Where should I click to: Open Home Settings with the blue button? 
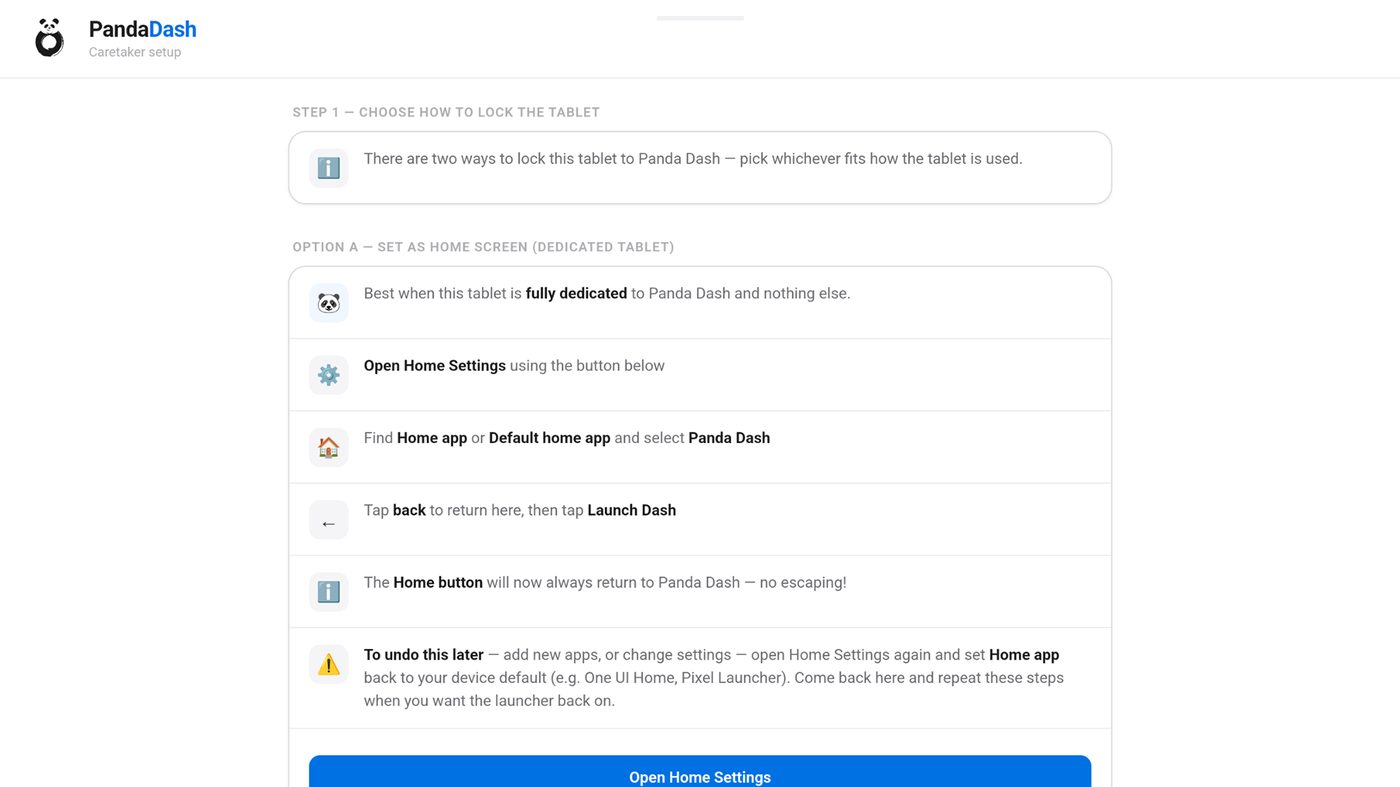tap(700, 771)
